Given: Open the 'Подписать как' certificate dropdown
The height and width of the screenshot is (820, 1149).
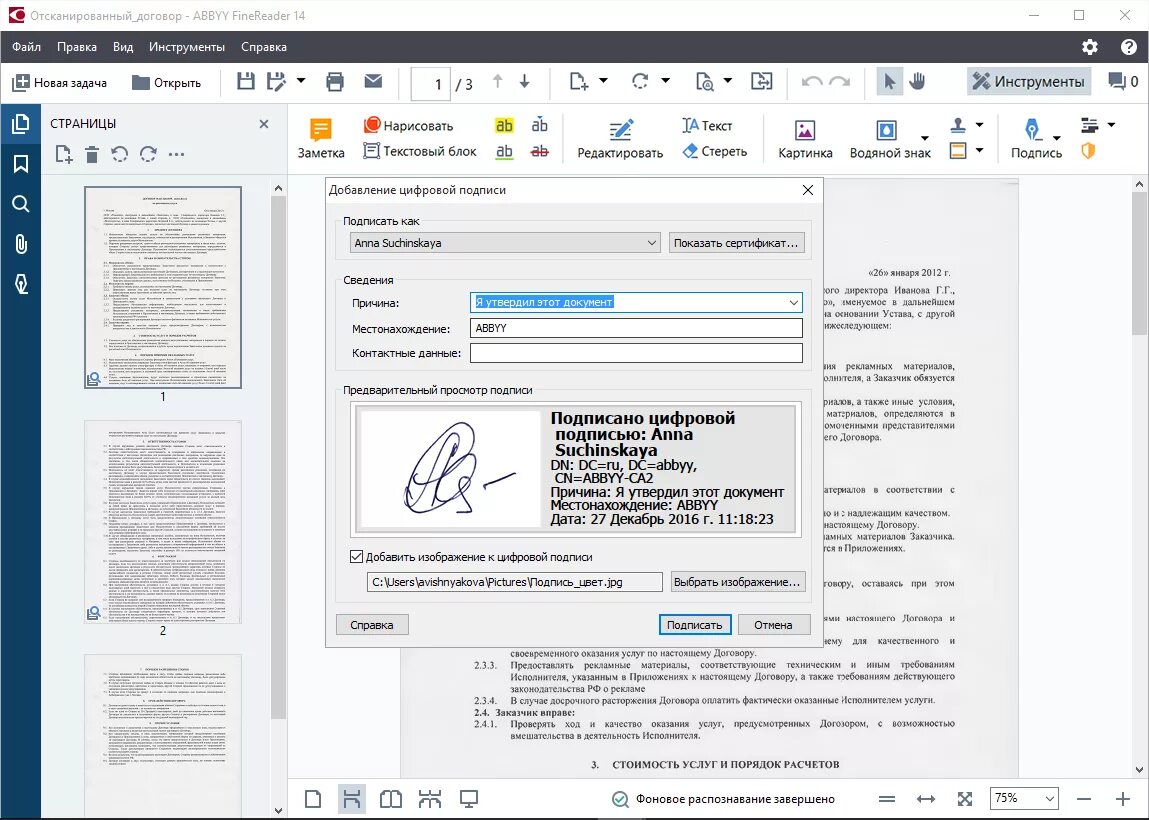Looking at the screenshot, I should pos(506,243).
